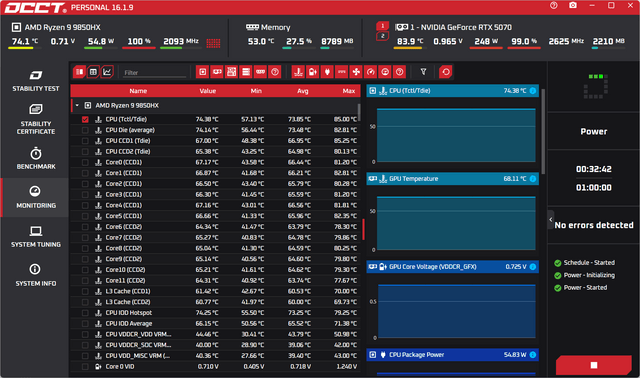Toggle the power plug sensor filter
The height and width of the screenshot is (378, 640).
[327, 72]
